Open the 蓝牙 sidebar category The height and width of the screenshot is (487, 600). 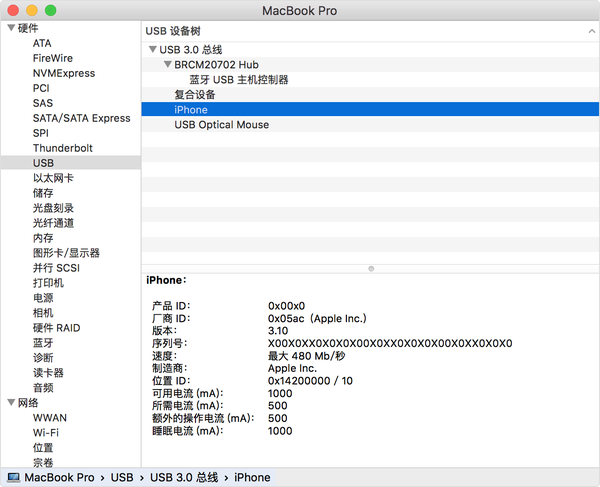pos(42,342)
